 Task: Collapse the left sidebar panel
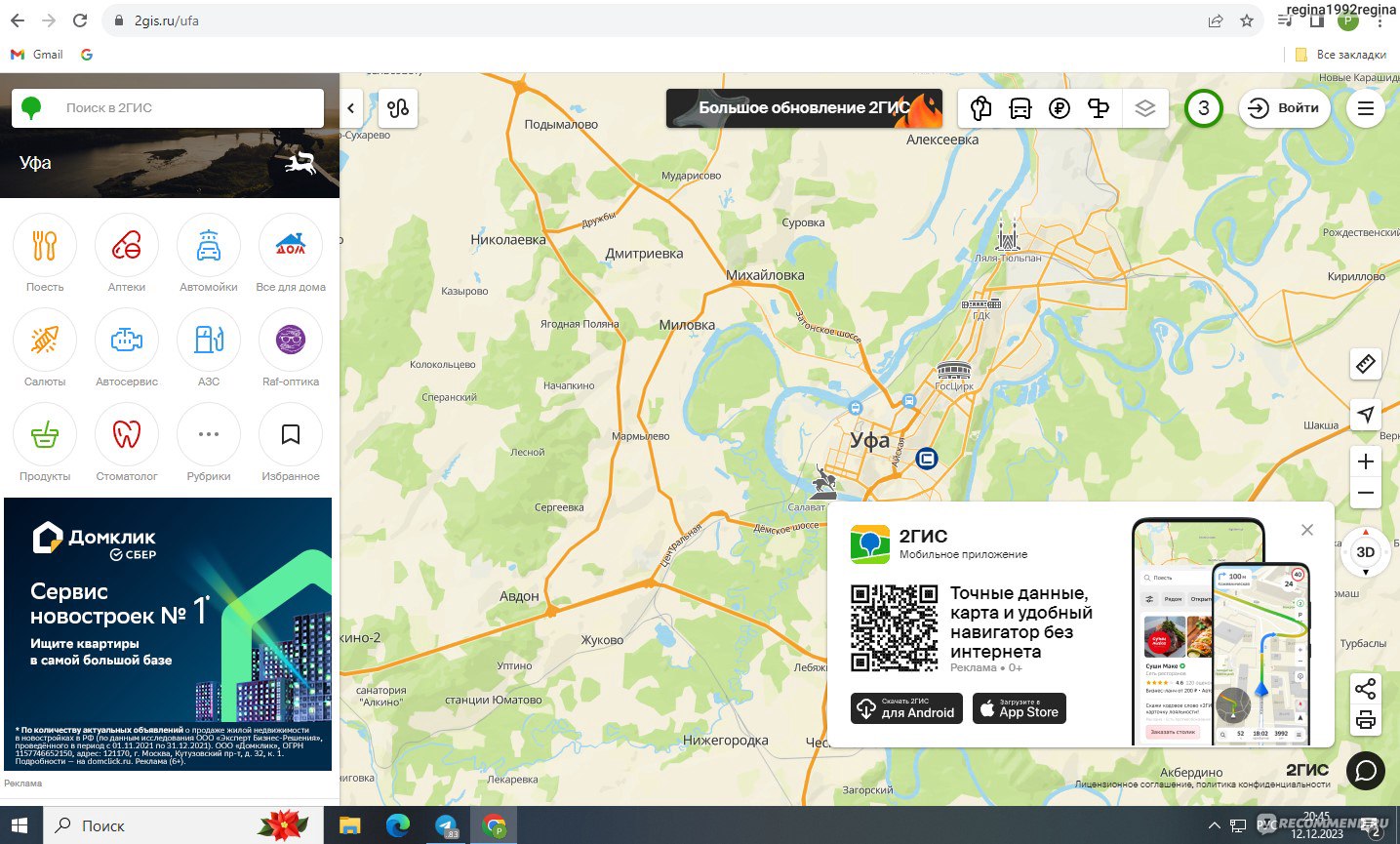[x=351, y=108]
